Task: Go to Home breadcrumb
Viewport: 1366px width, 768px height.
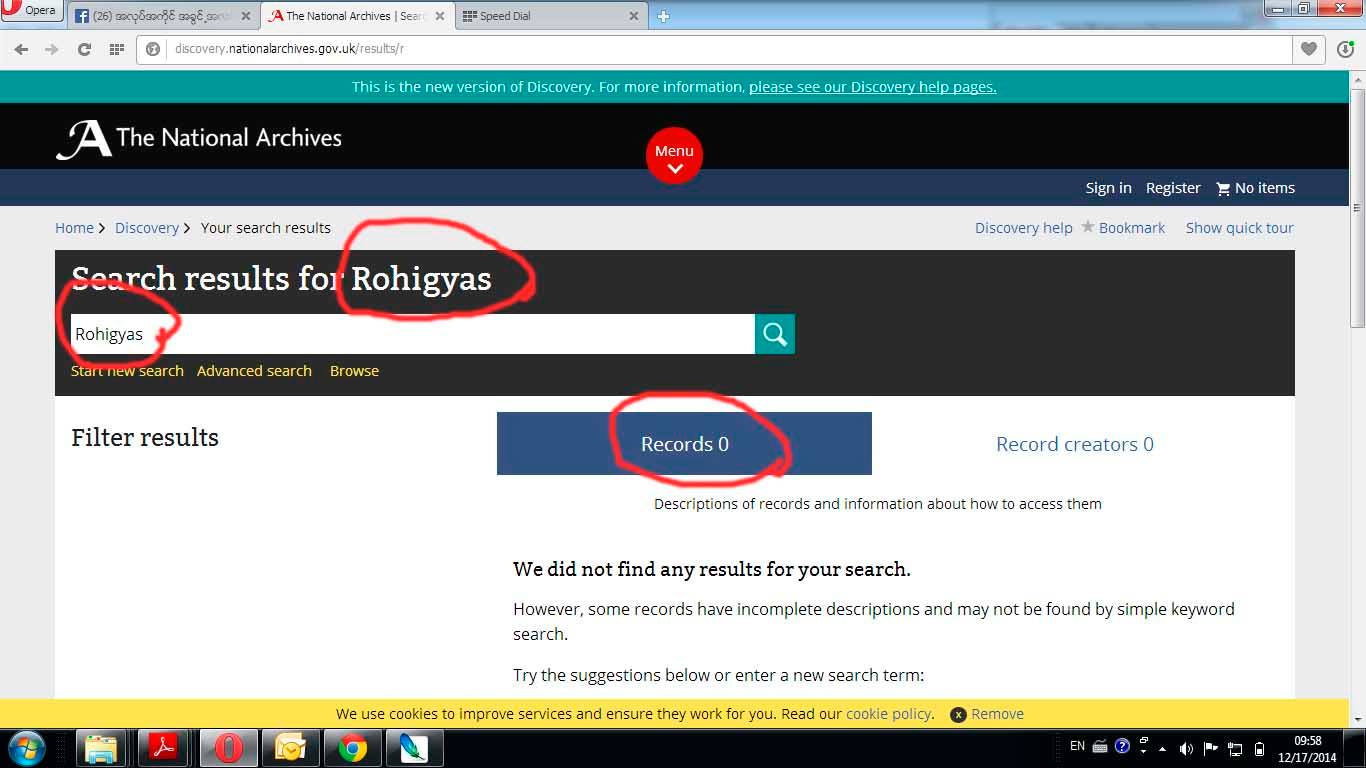Action: (74, 228)
